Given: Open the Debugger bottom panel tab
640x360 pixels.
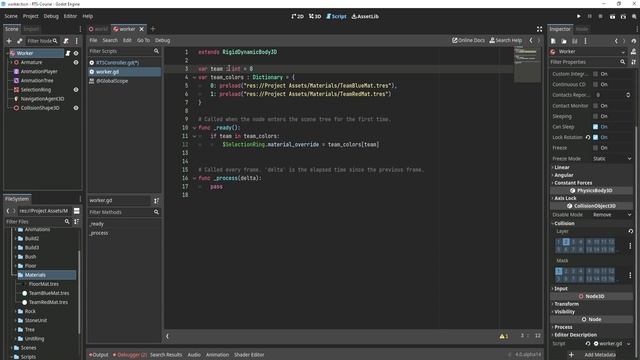Looking at the screenshot, I should (130, 355).
